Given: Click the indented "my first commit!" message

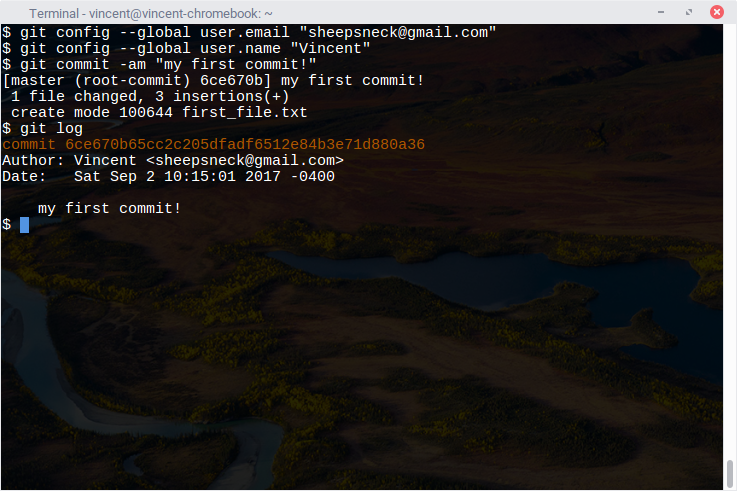Looking at the screenshot, I should (110, 208).
